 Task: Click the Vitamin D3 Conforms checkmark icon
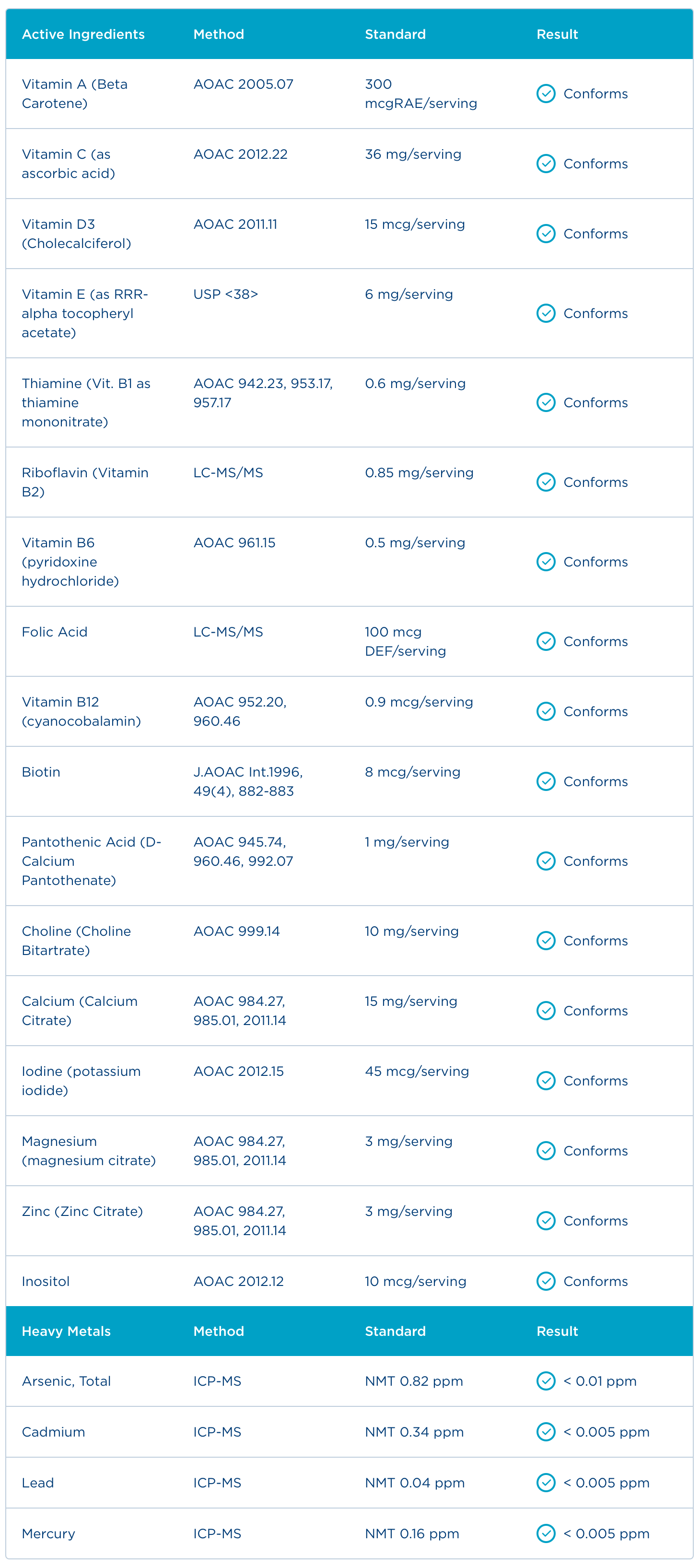click(x=546, y=234)
